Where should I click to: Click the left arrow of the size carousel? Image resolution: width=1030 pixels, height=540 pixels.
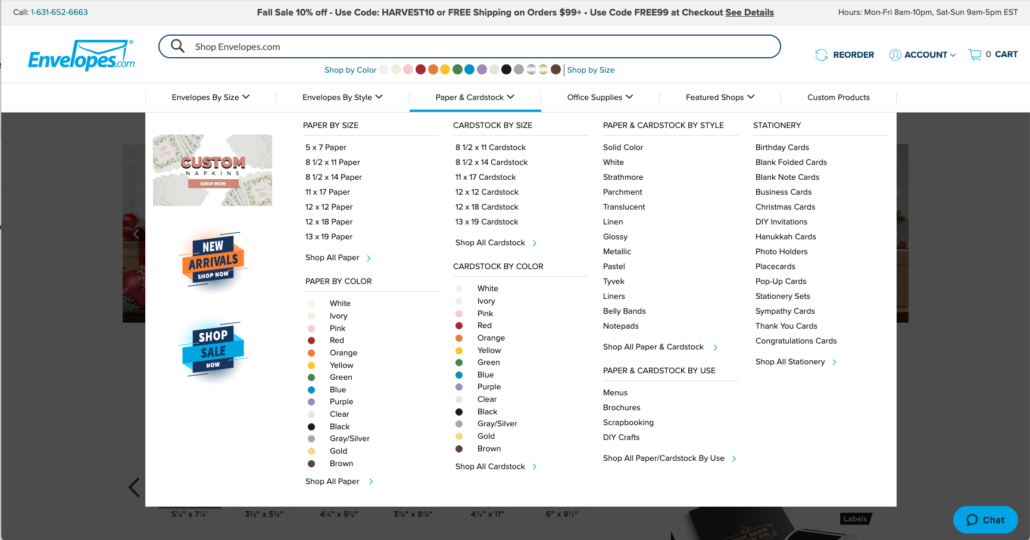click(x=134, y=487)
